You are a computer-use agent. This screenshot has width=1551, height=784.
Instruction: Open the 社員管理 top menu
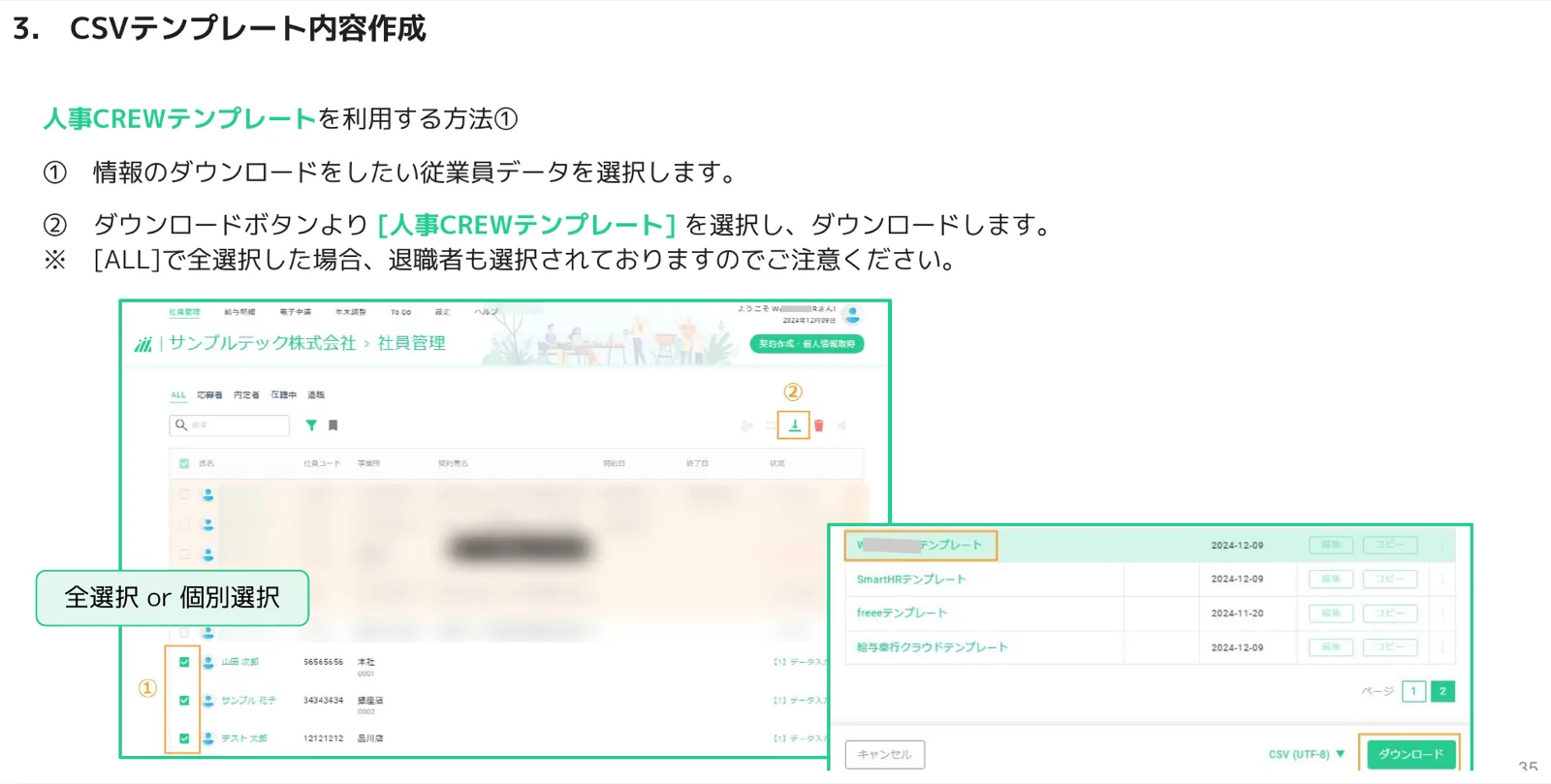pyautogui.click(x=184, y=312)
